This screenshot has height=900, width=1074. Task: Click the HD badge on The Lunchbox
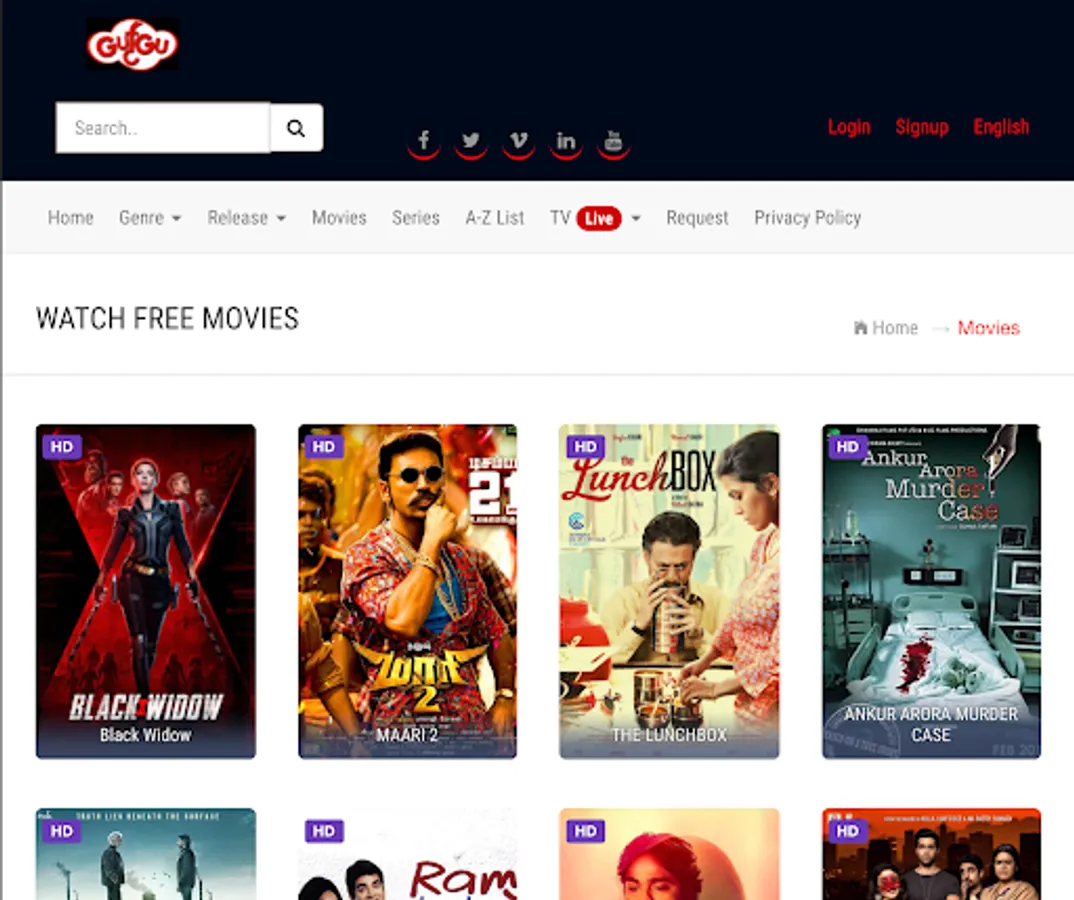click(585, 447)
